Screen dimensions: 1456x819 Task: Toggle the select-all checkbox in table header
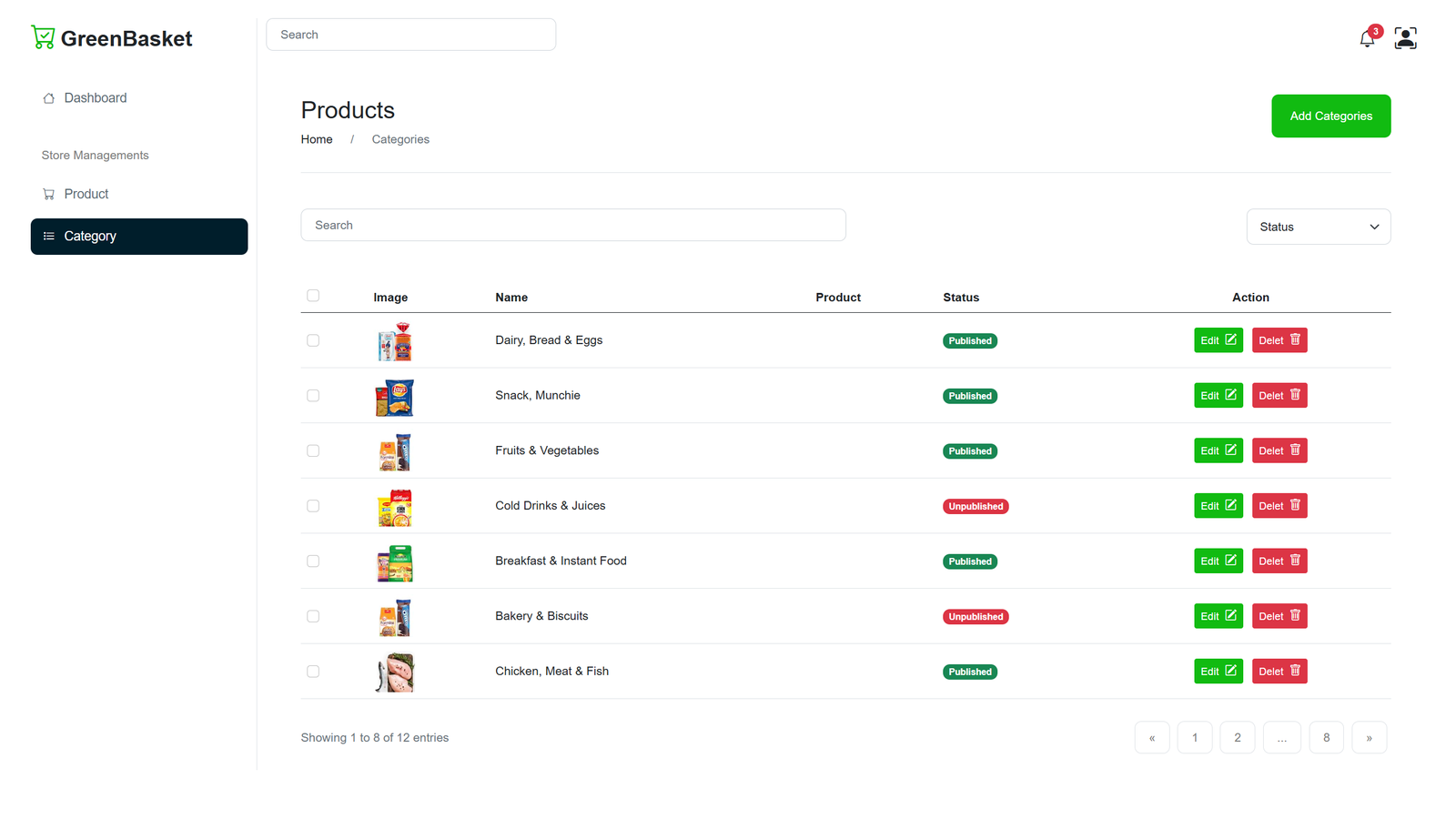313,296
